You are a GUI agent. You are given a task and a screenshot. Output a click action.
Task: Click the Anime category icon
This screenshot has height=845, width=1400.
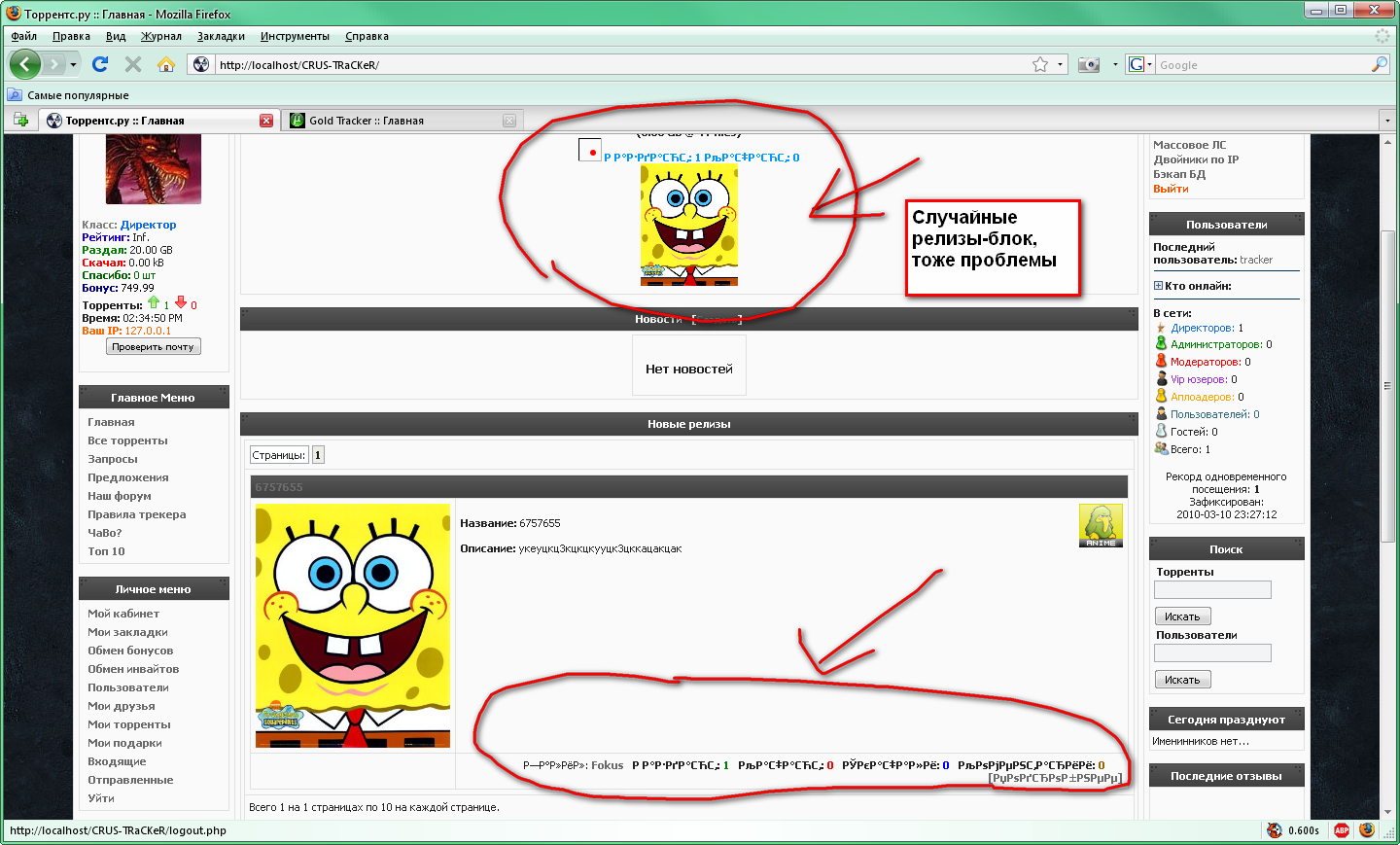1101,525
